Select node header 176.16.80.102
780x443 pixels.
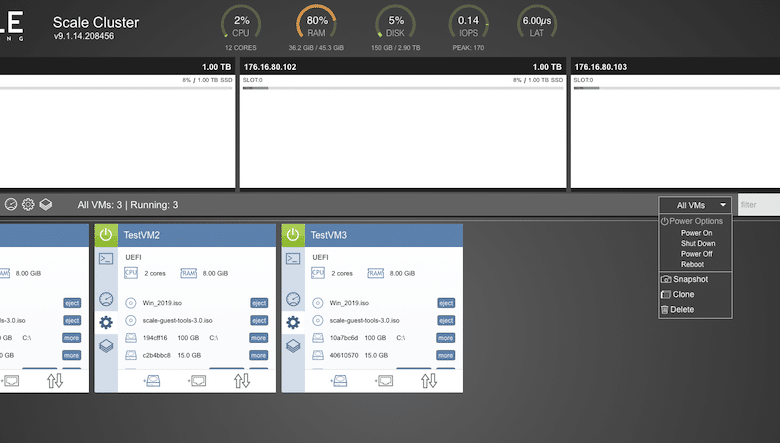tap(403, 67)
